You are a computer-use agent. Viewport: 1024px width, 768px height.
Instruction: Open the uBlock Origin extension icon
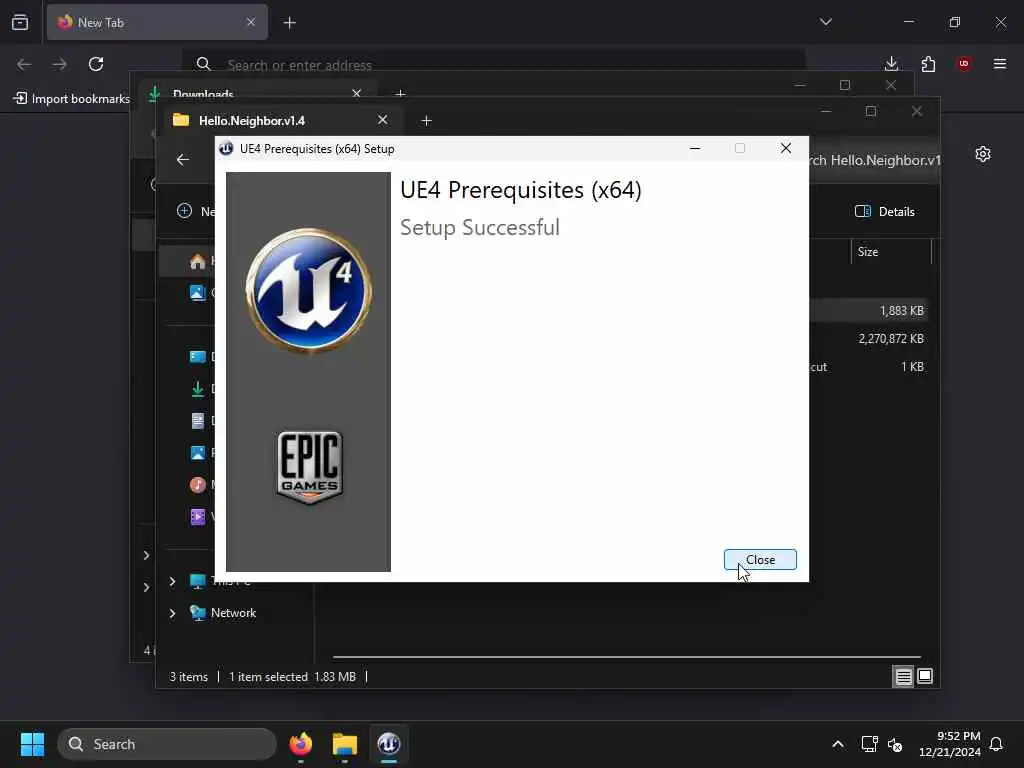tap(964, 64)
